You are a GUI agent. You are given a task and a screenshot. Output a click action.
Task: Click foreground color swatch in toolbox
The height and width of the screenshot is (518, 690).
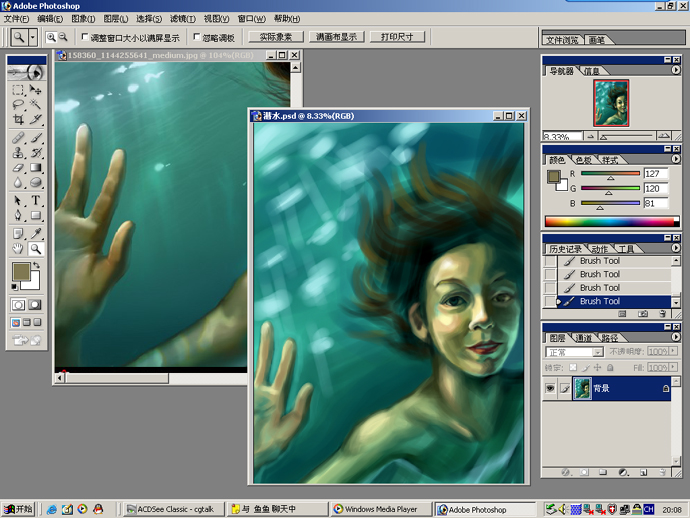(x=20, y=271)
